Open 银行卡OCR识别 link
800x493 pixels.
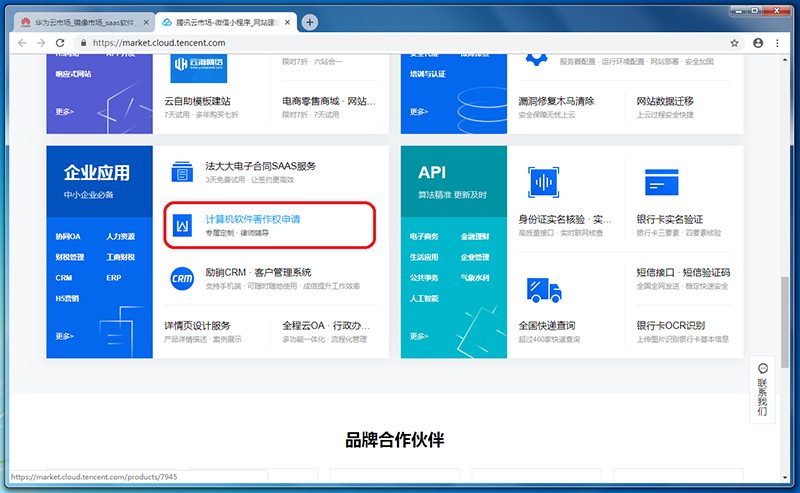(670, 326)
